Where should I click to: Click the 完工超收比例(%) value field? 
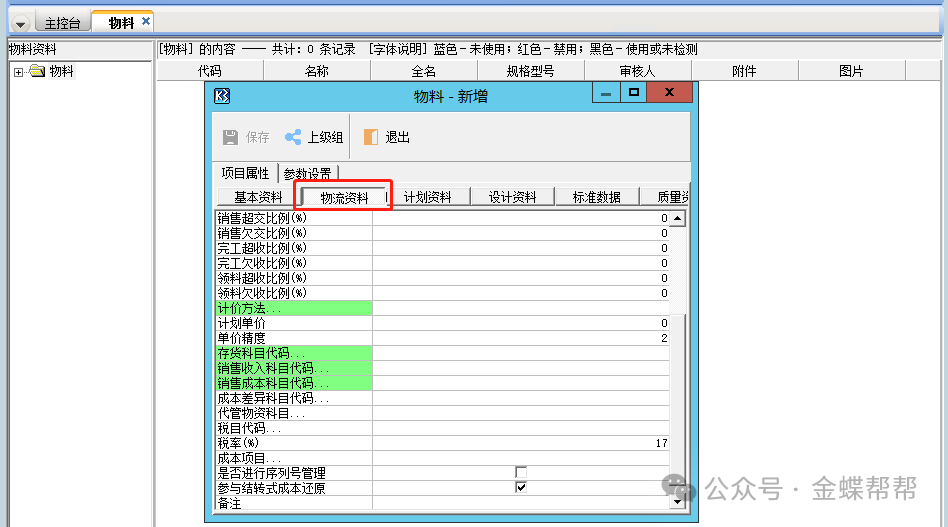521,248
